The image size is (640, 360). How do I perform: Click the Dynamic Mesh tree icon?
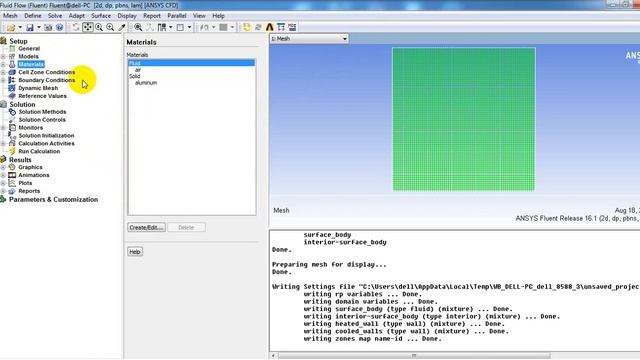pyautogui.click(x=12, y=88)
